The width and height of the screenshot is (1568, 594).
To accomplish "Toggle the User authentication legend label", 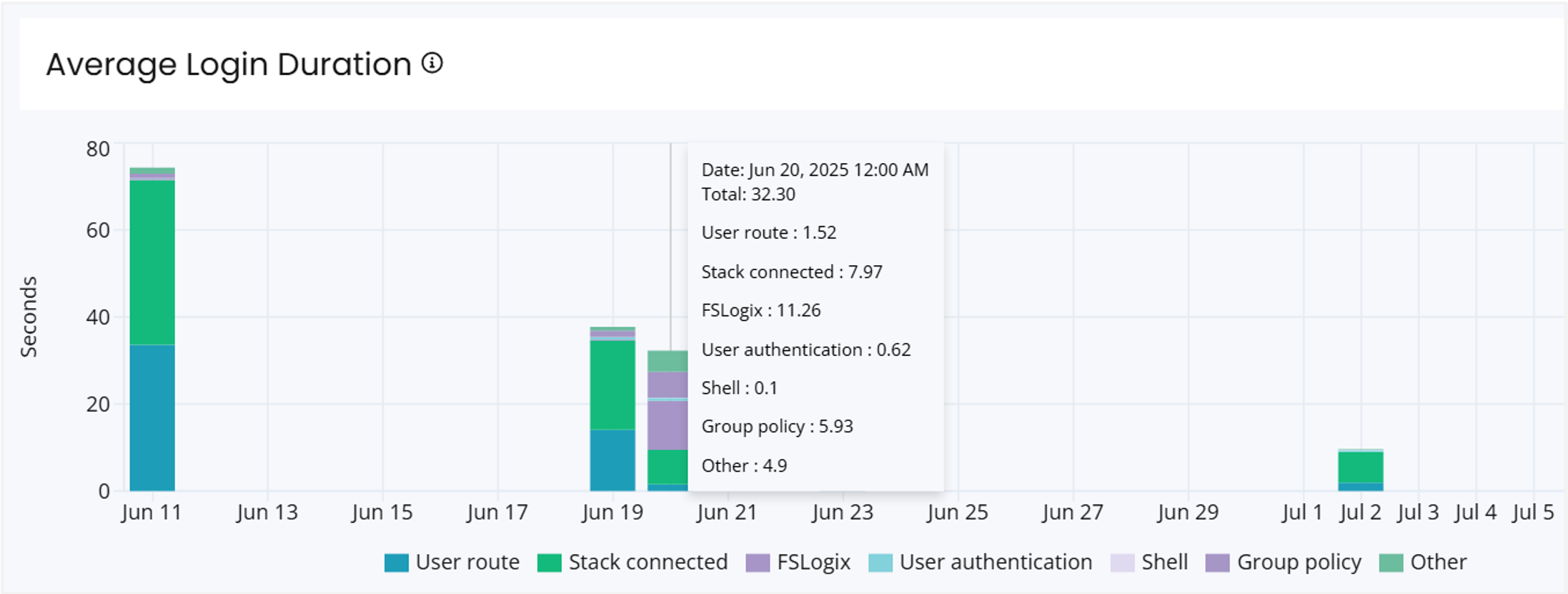I will coord(995,563).
